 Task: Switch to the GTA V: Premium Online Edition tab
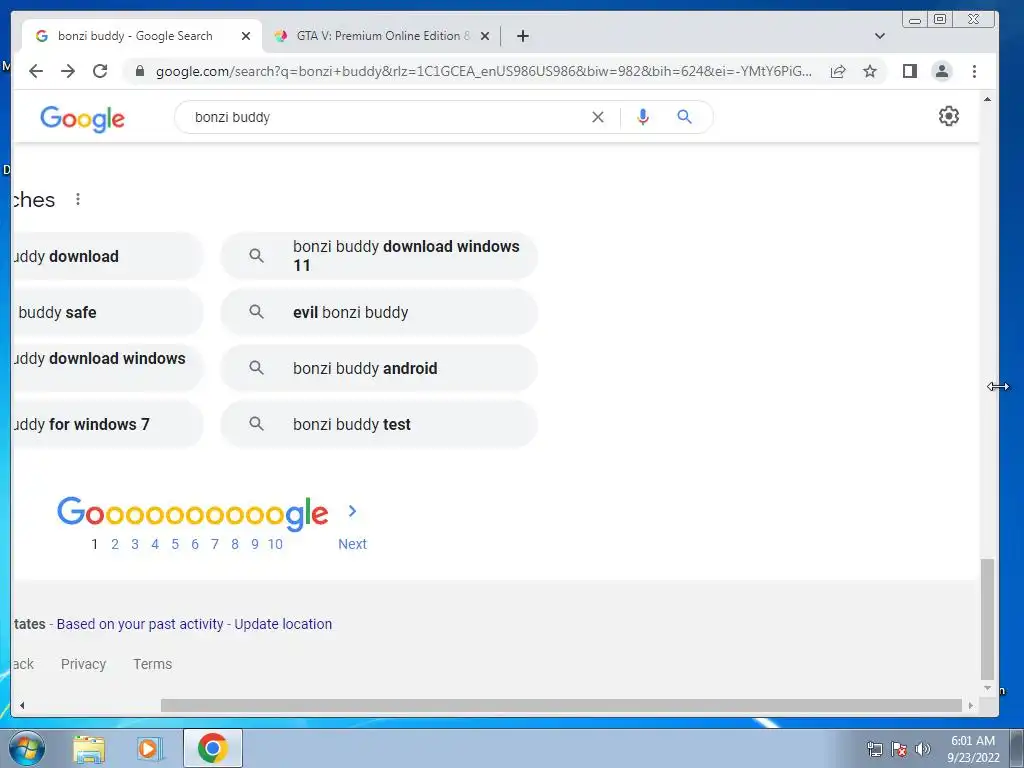[383, 36]
